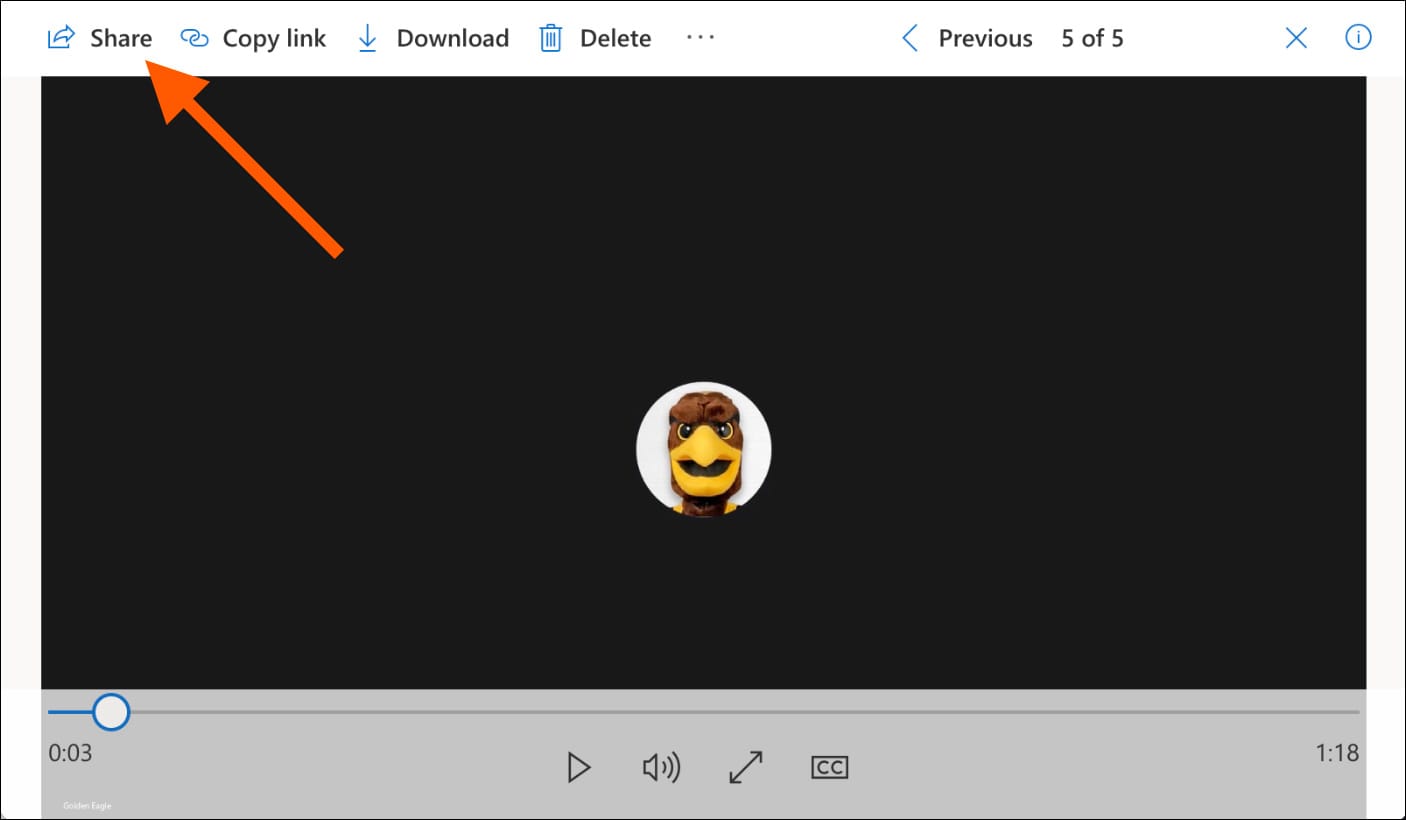The width and height of the screenshot is (1406, 820).
Task: Click the left chevron before Previous
Action: tap(909, 39)
